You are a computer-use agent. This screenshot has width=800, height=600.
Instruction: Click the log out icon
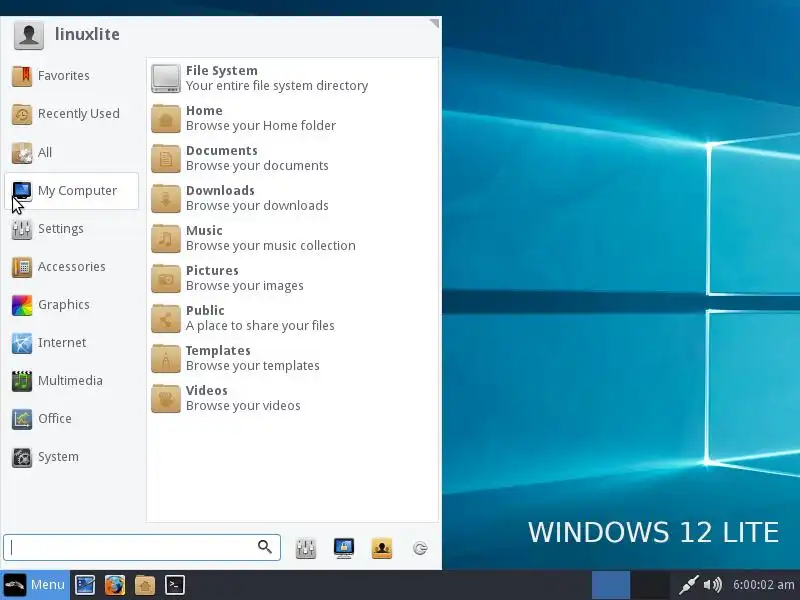point(420,548)
